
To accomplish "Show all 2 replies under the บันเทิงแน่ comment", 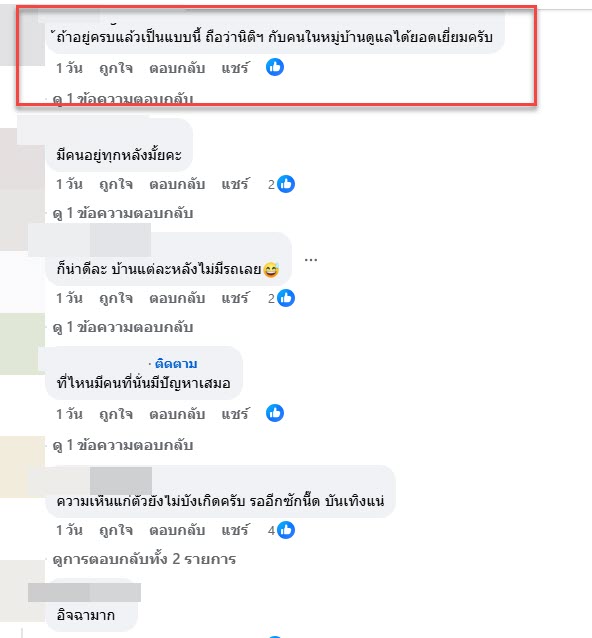I will pyautogui.click(x=144, y=559).
